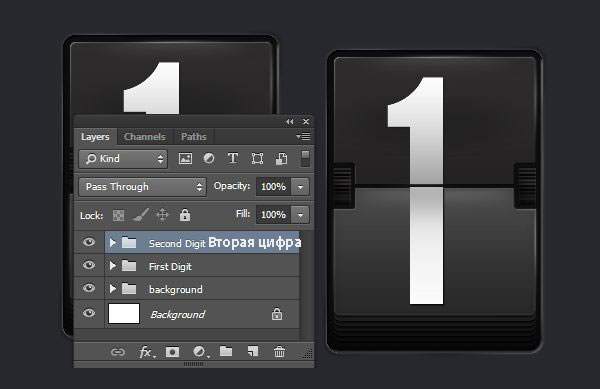Click the Opacity label
The height and width of the screenshot is (389, 600).
pos(232,186)
